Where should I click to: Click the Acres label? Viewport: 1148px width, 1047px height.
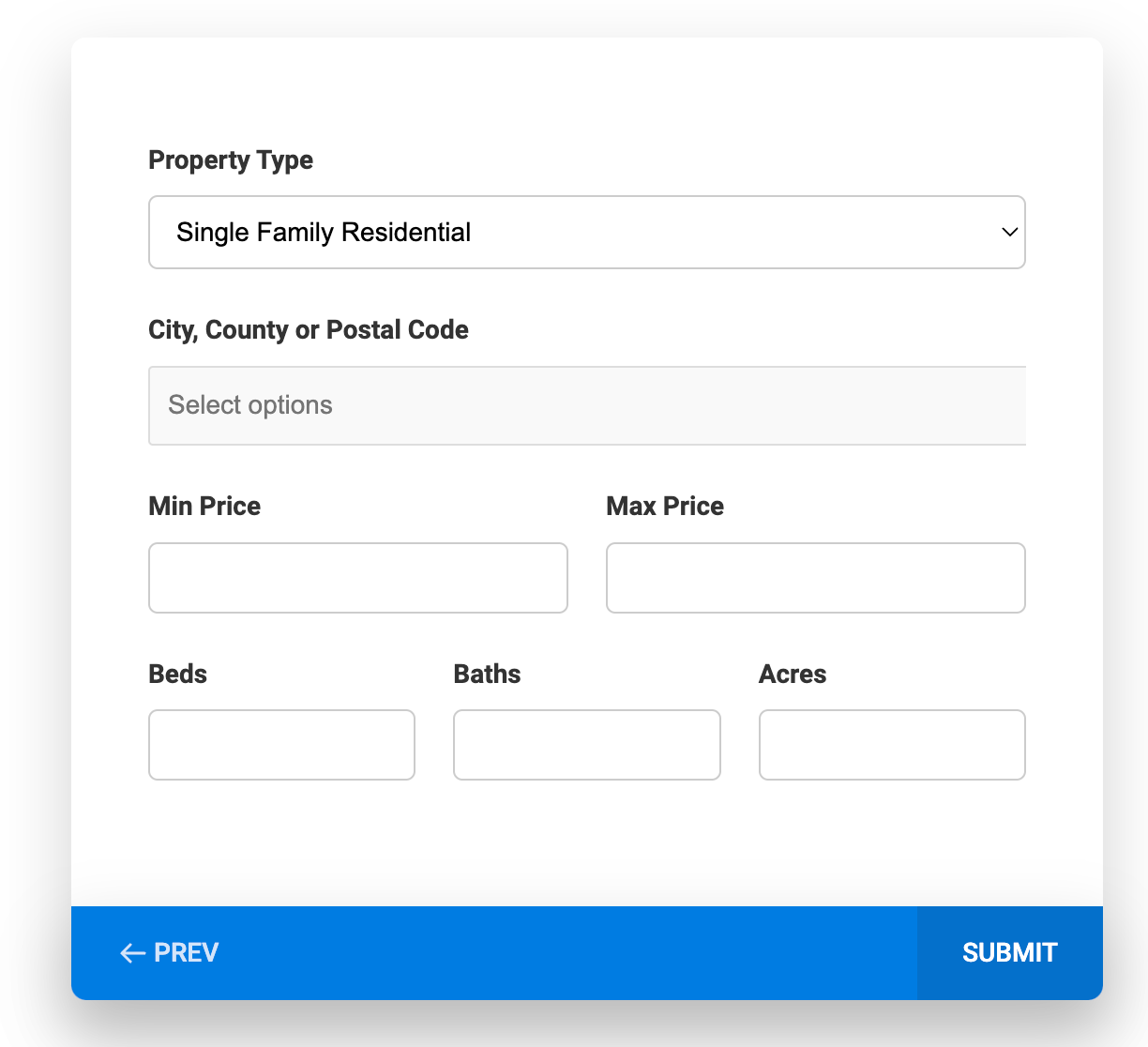tap(793, 675)
